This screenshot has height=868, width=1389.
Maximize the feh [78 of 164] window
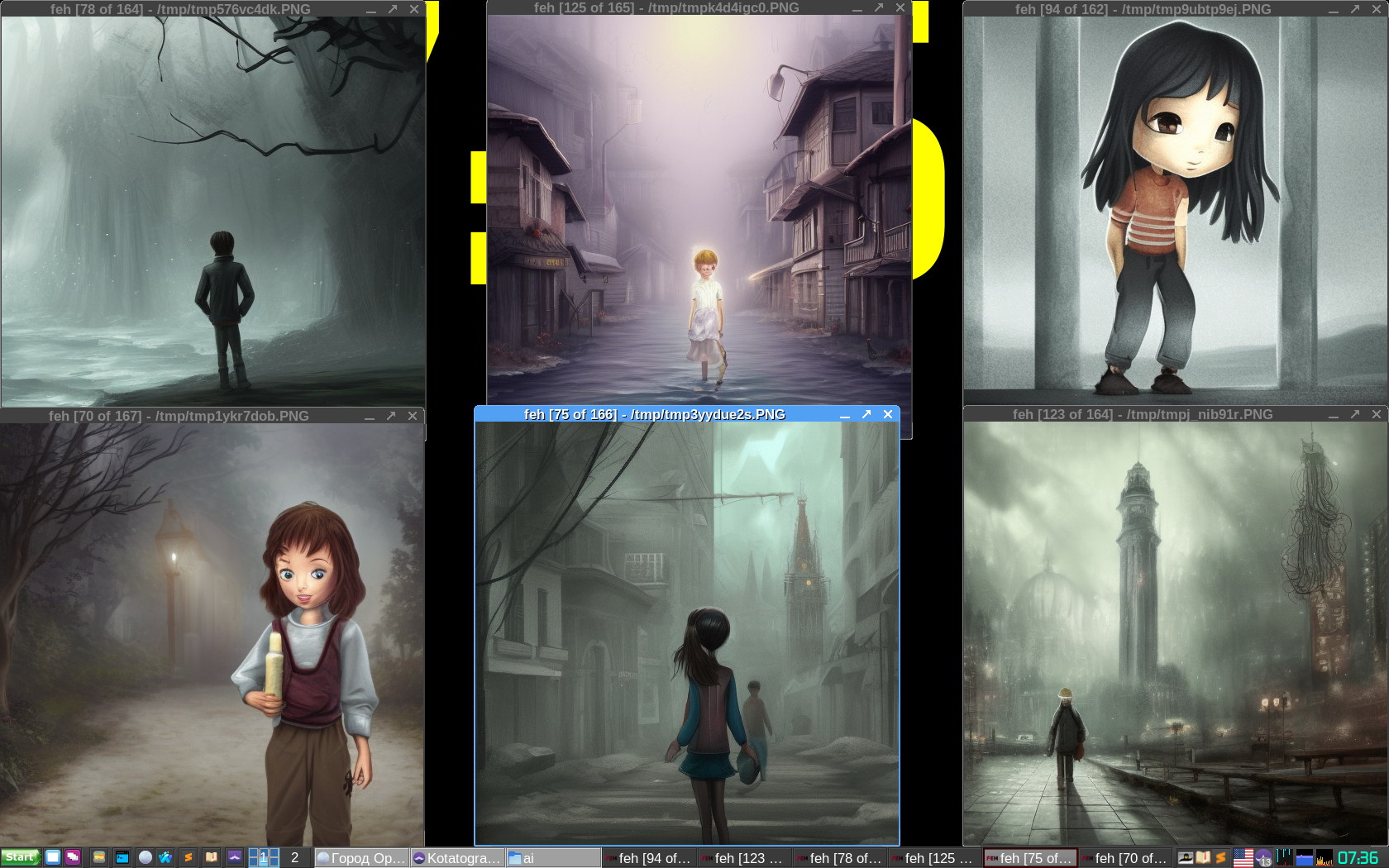393,9
